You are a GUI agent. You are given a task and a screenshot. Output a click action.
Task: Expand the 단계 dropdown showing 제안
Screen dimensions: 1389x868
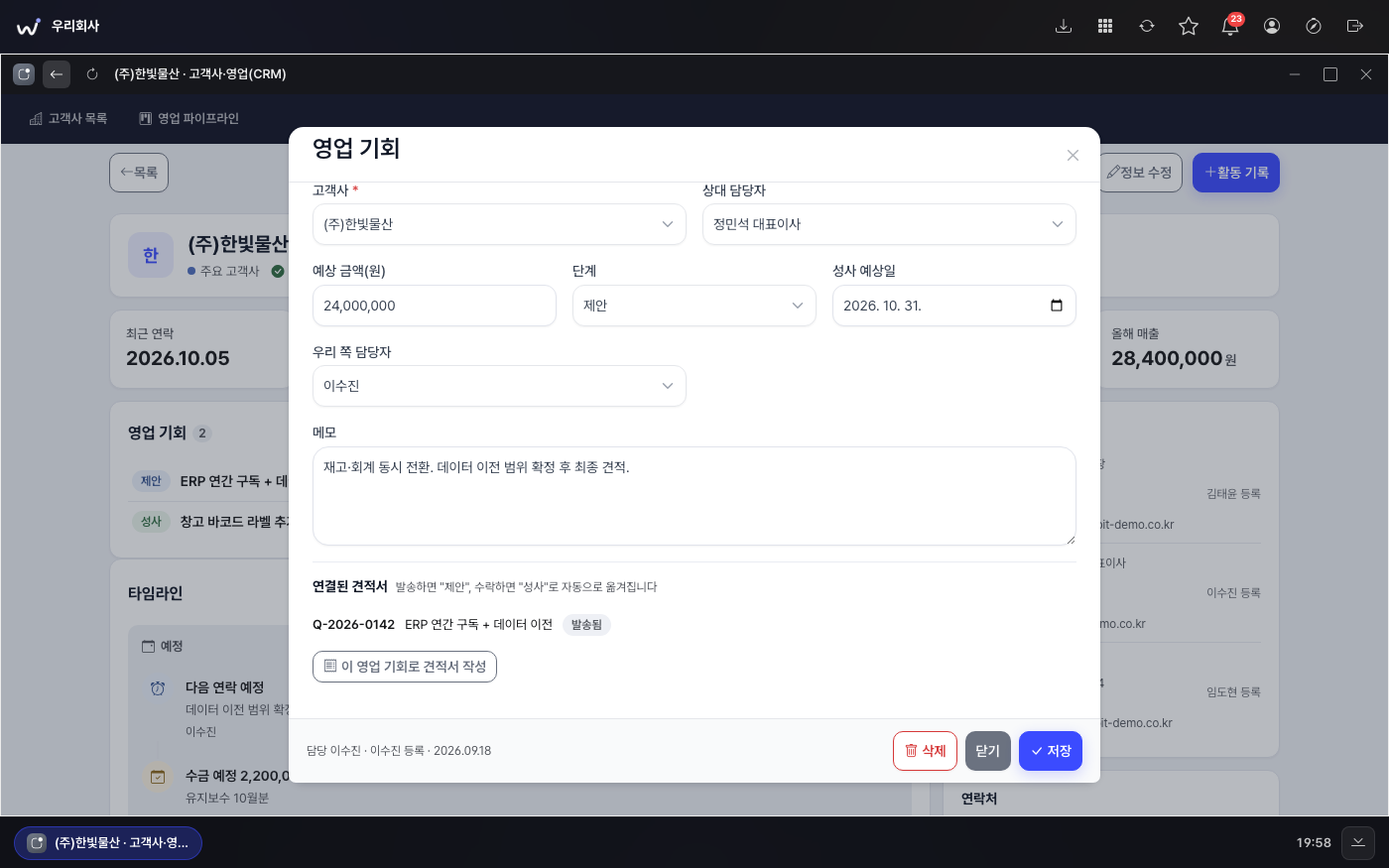[694, 306]
